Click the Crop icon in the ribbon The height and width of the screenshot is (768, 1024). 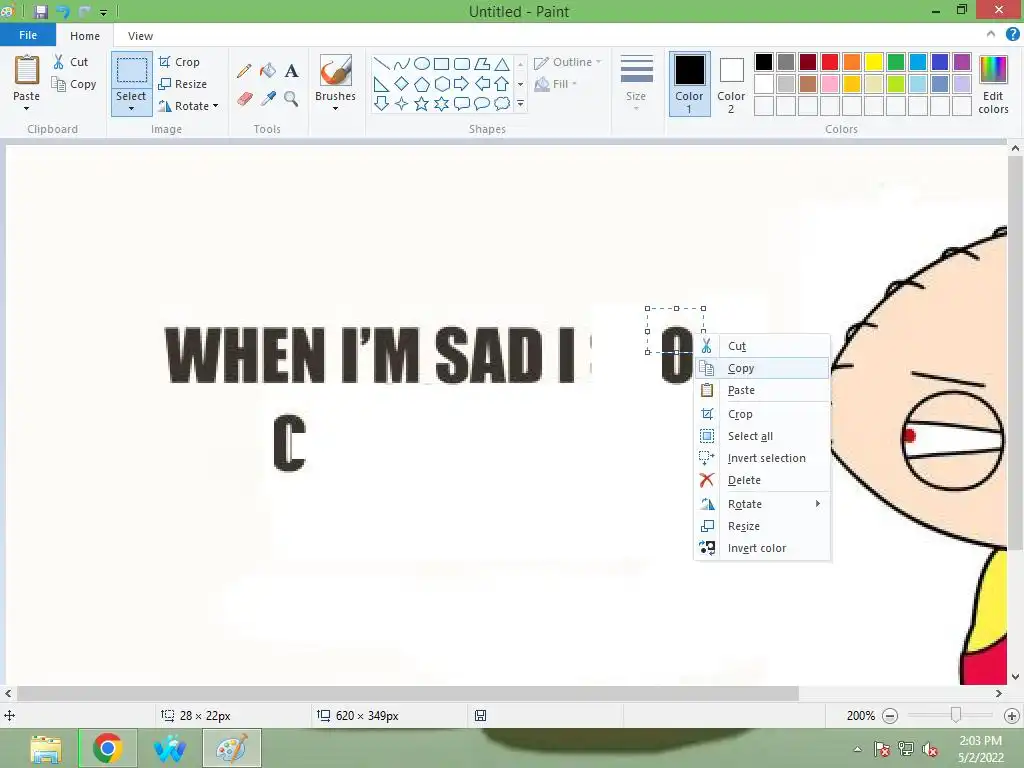click(x=165, y=61)
